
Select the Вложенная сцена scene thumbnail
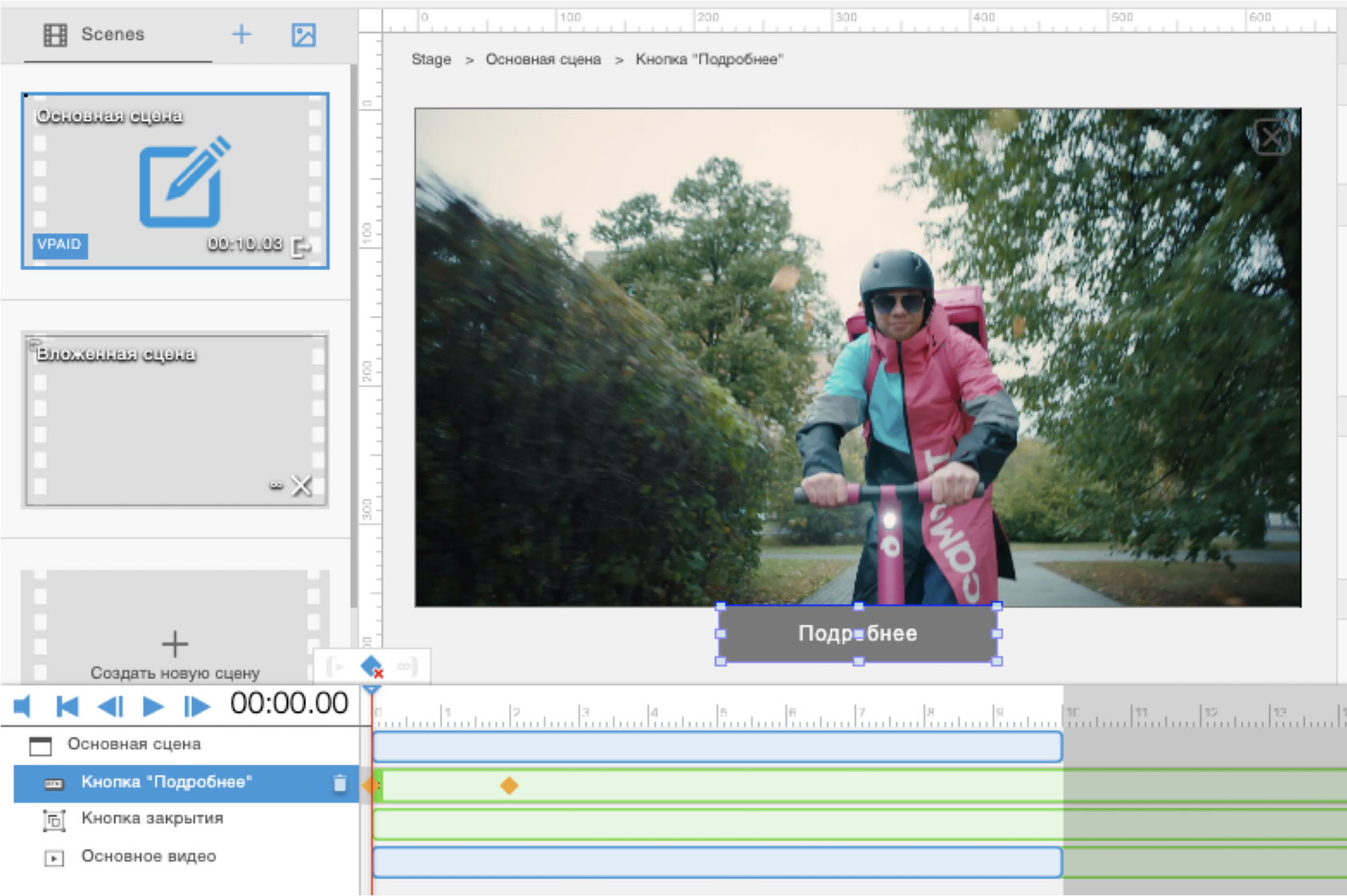pos(175,419)
